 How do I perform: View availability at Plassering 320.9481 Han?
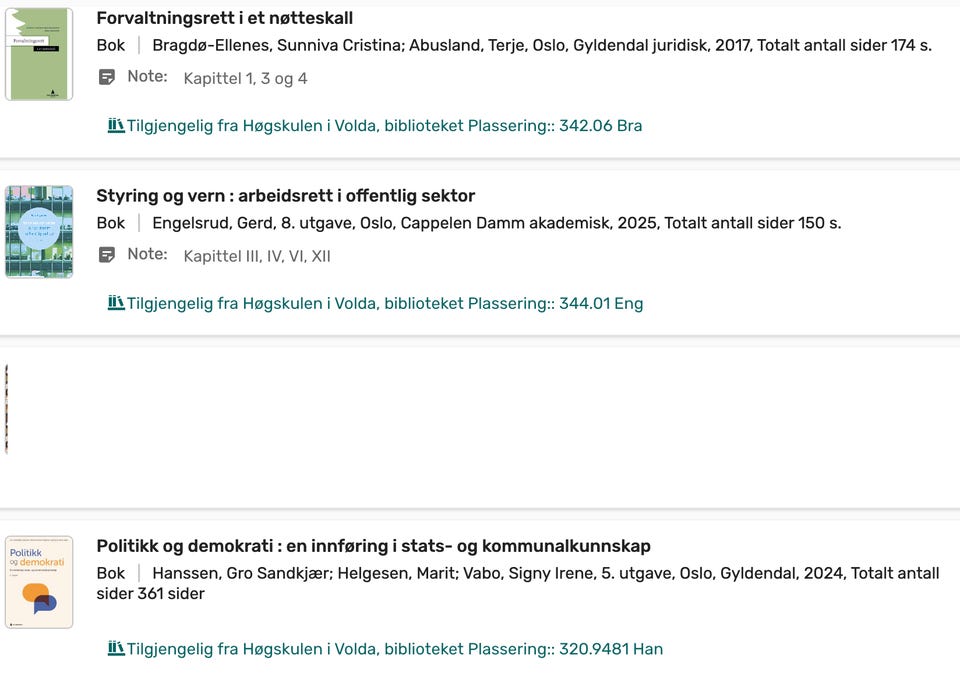pyautogui.click(x=394, y=649)
